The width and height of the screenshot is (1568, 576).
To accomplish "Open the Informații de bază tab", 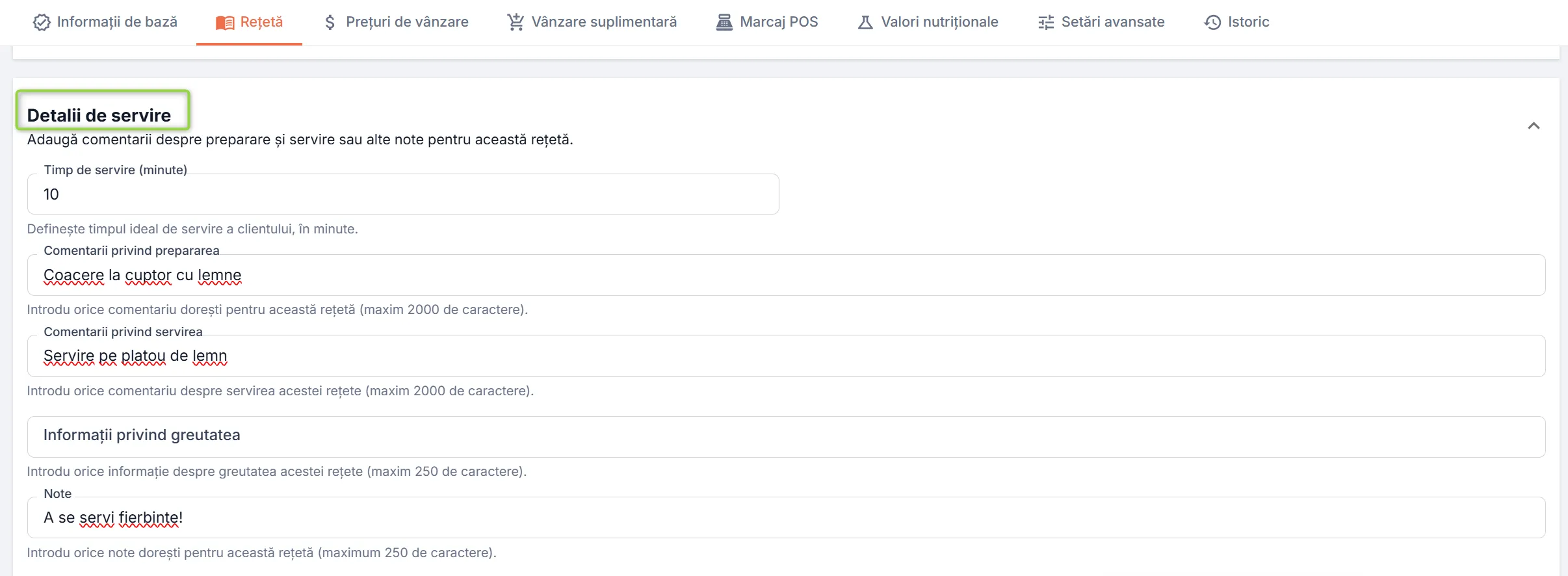I will click(105, 22).
